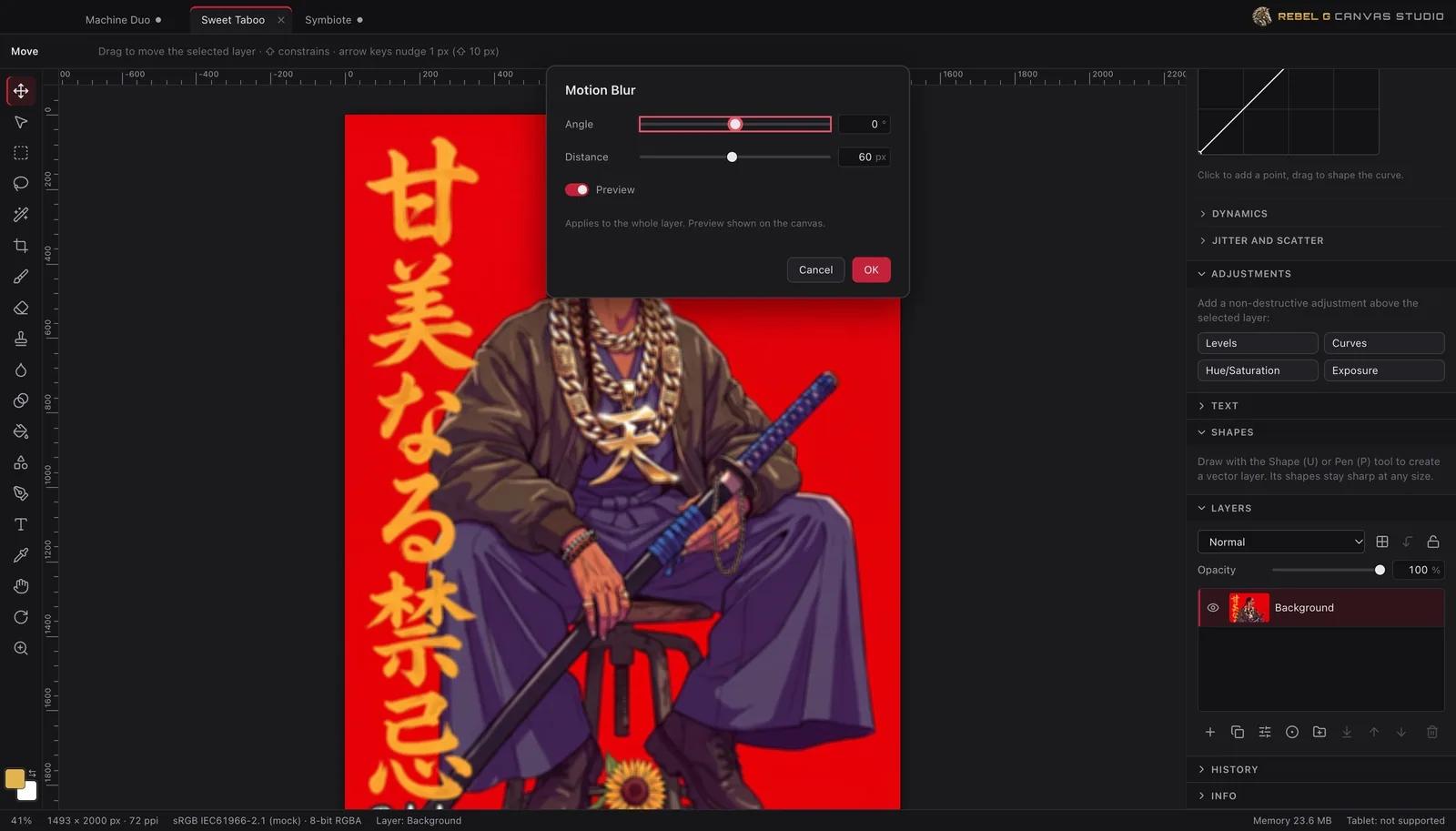Select the Text tool

pos(21,524)
